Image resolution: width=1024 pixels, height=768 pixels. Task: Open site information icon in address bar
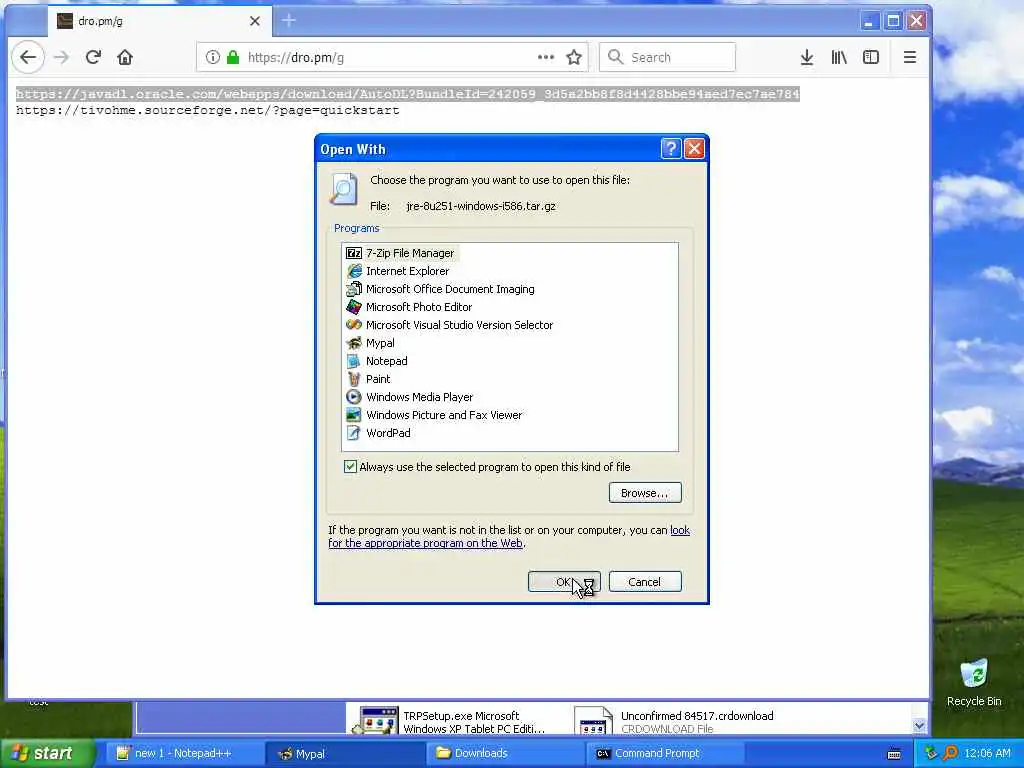pos(213,57)
